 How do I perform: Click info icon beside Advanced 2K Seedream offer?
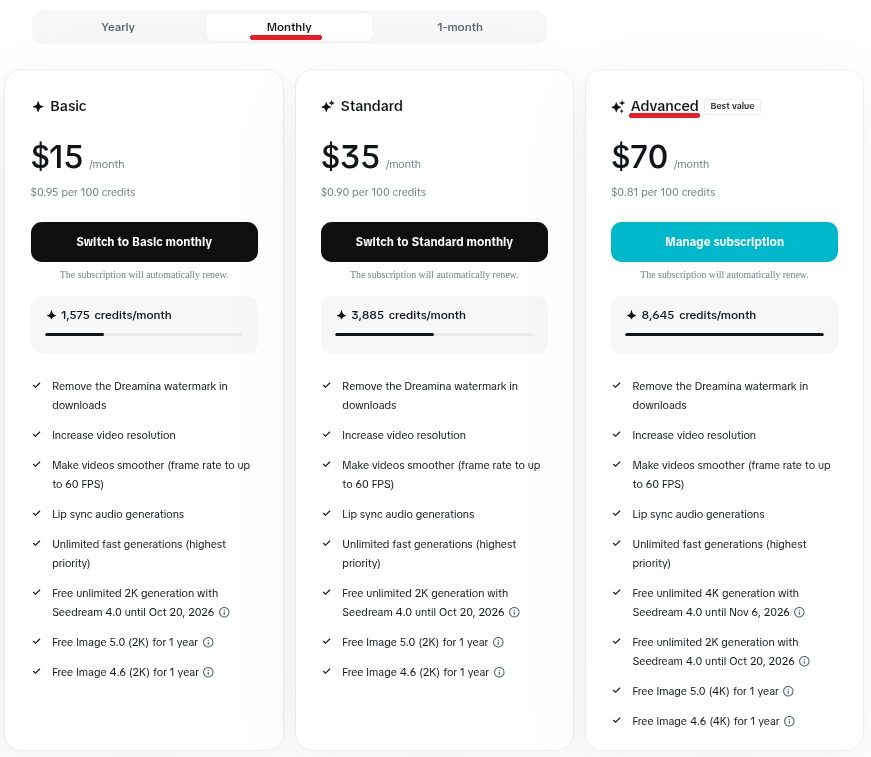pos(804,662)
